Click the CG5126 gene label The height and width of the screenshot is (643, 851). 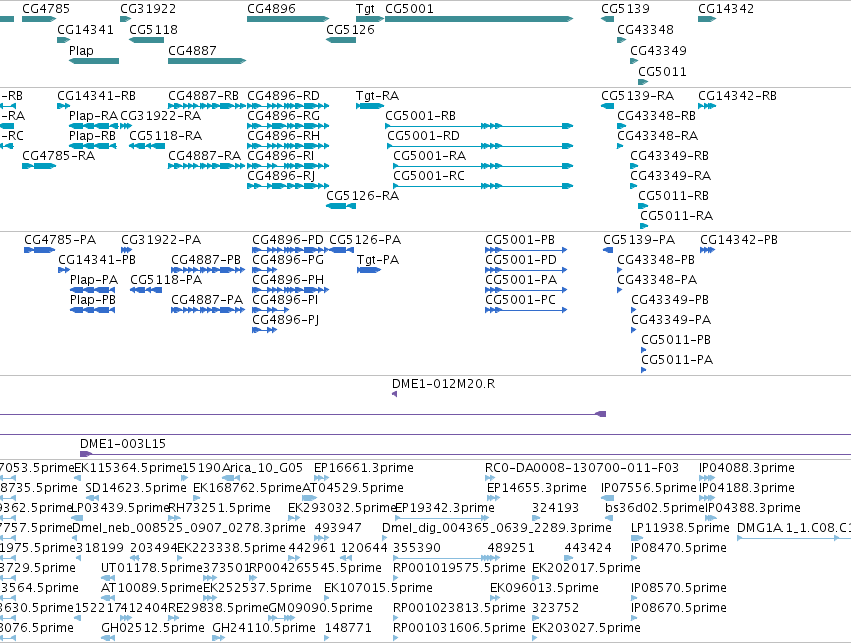[x=350, y=29]
